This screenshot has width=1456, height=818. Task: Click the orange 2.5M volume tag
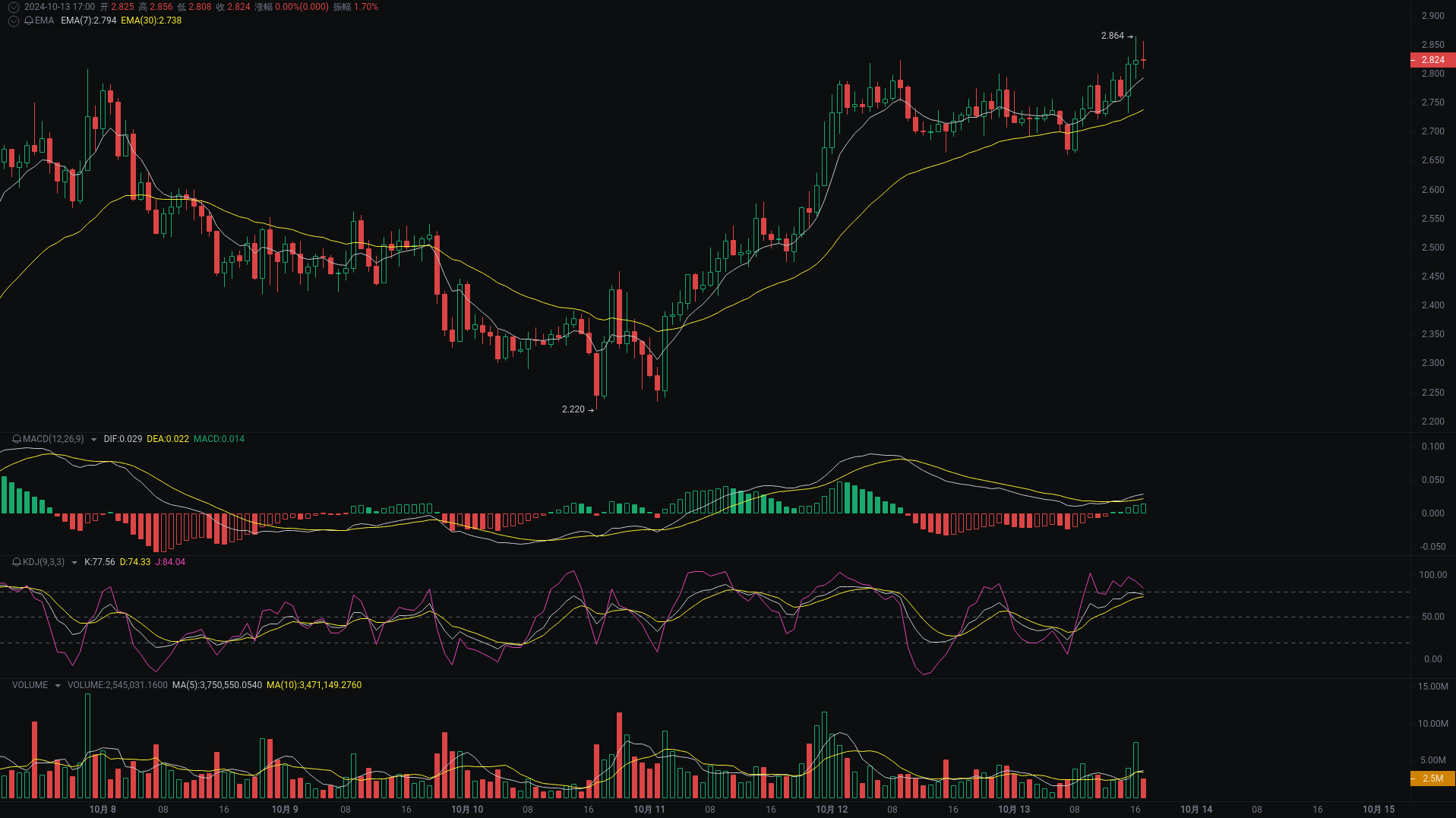point(1432,779)
